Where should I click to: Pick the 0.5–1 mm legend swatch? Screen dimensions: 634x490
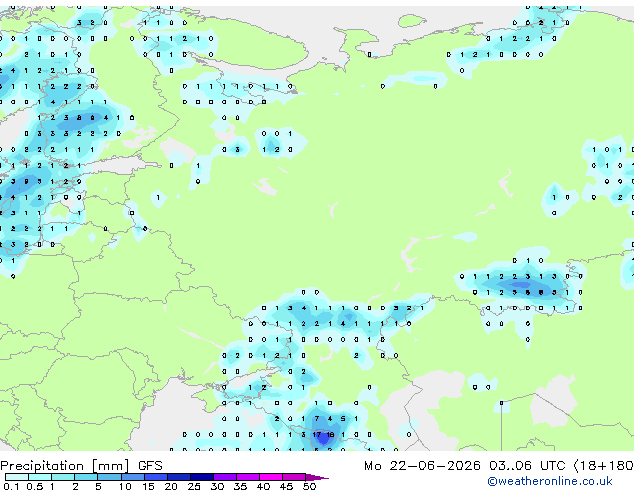pos(40,477)
